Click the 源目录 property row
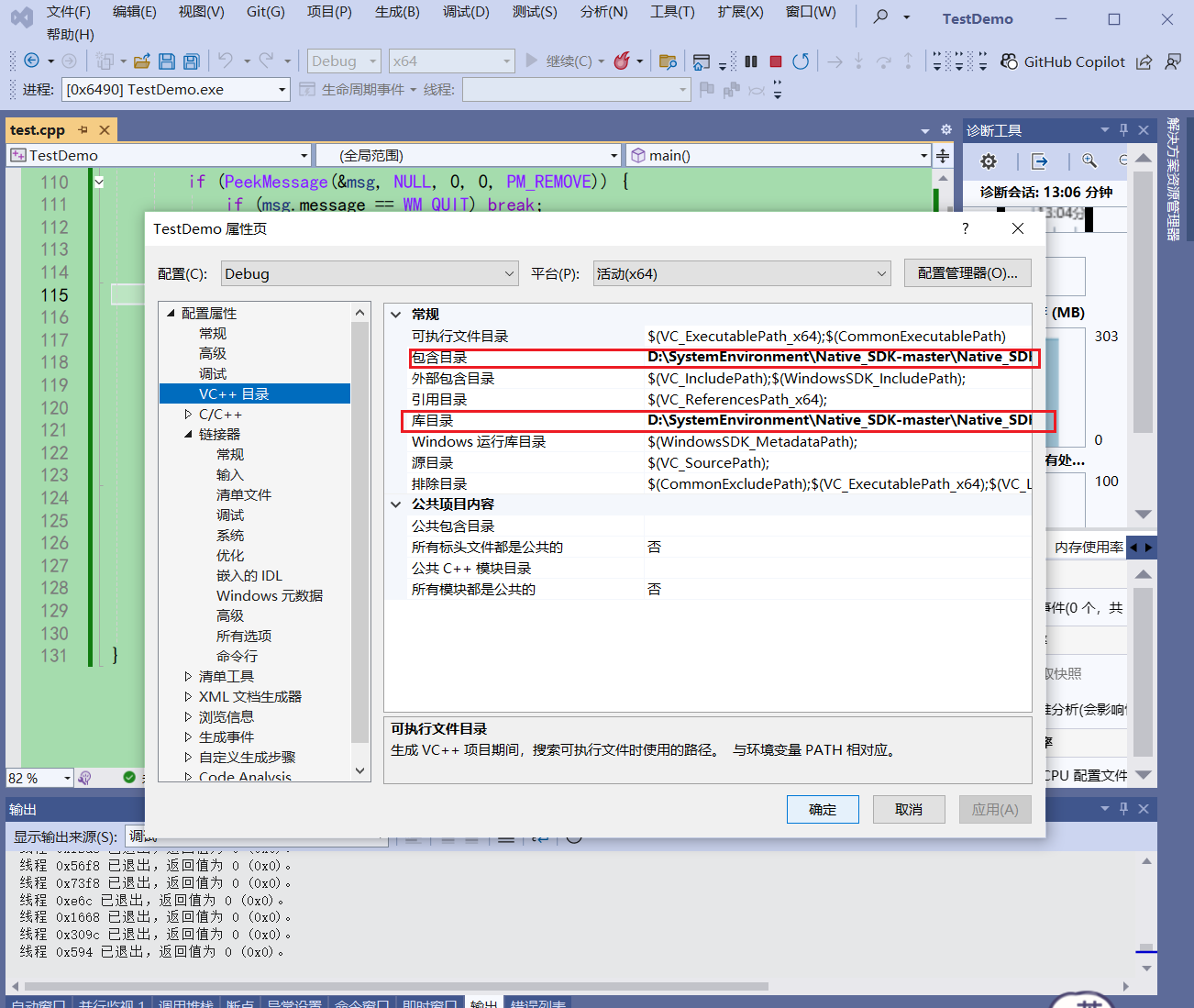Screen dimensions: 1194x1008 coord(720,463)
